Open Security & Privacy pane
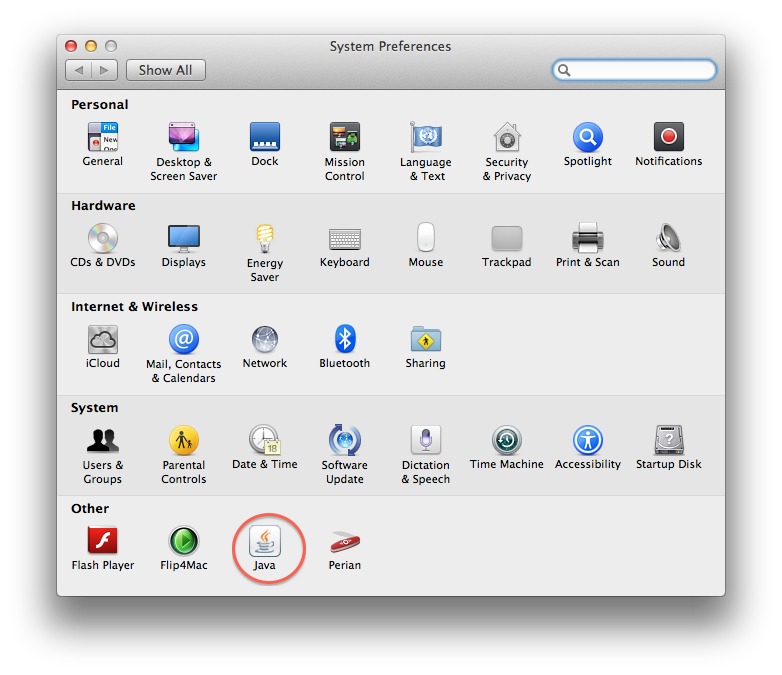The width and height of the screenshot is (782, 675). pyautogui.click(x=507, y=137)
